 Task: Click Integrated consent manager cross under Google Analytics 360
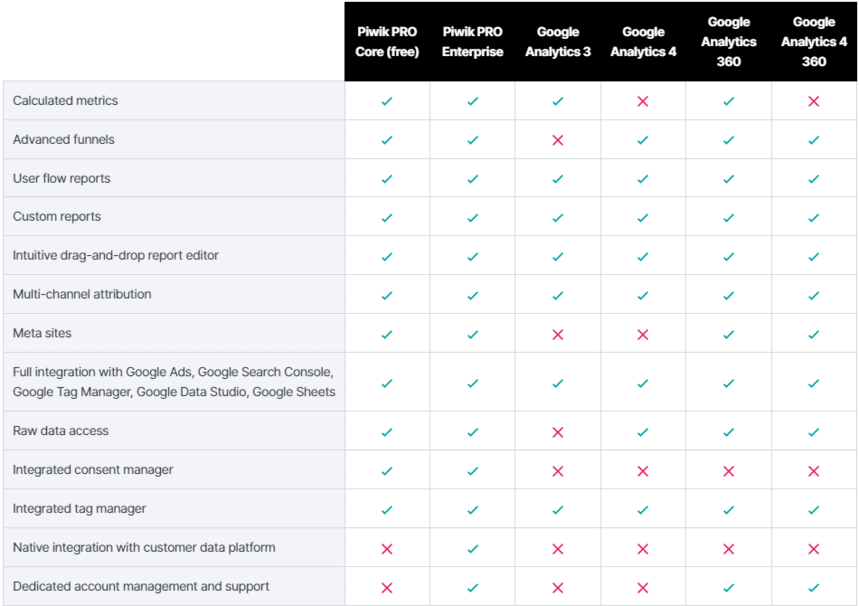729,470
